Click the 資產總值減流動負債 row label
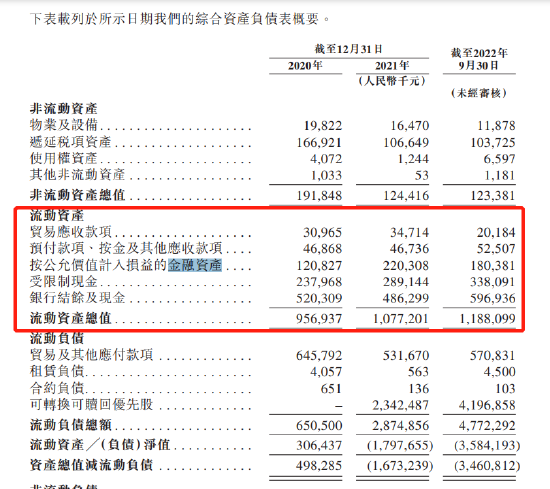The width and height of the screenshot is (550, 489). pos(91,465)
